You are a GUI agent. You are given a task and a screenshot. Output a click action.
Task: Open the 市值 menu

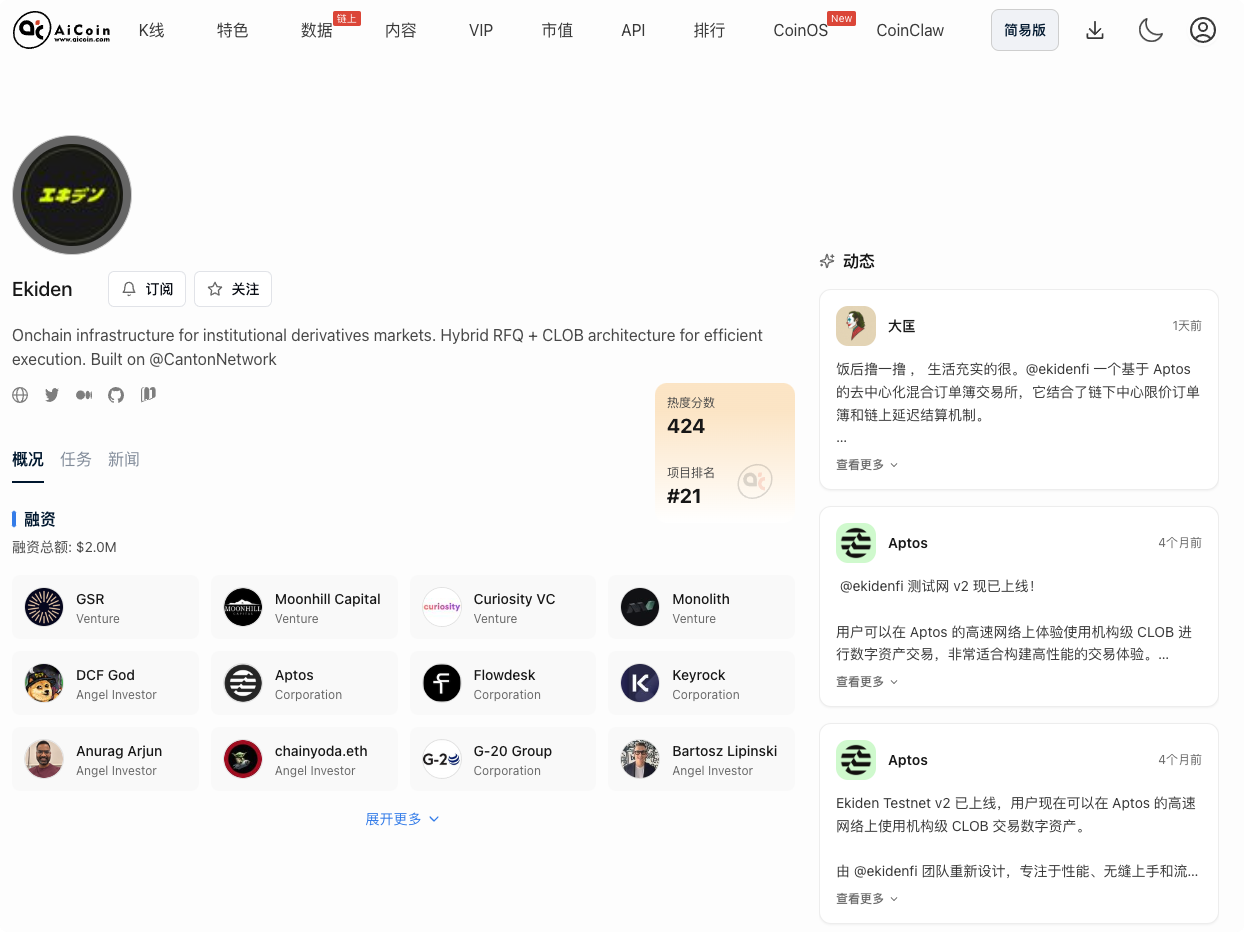557,30
